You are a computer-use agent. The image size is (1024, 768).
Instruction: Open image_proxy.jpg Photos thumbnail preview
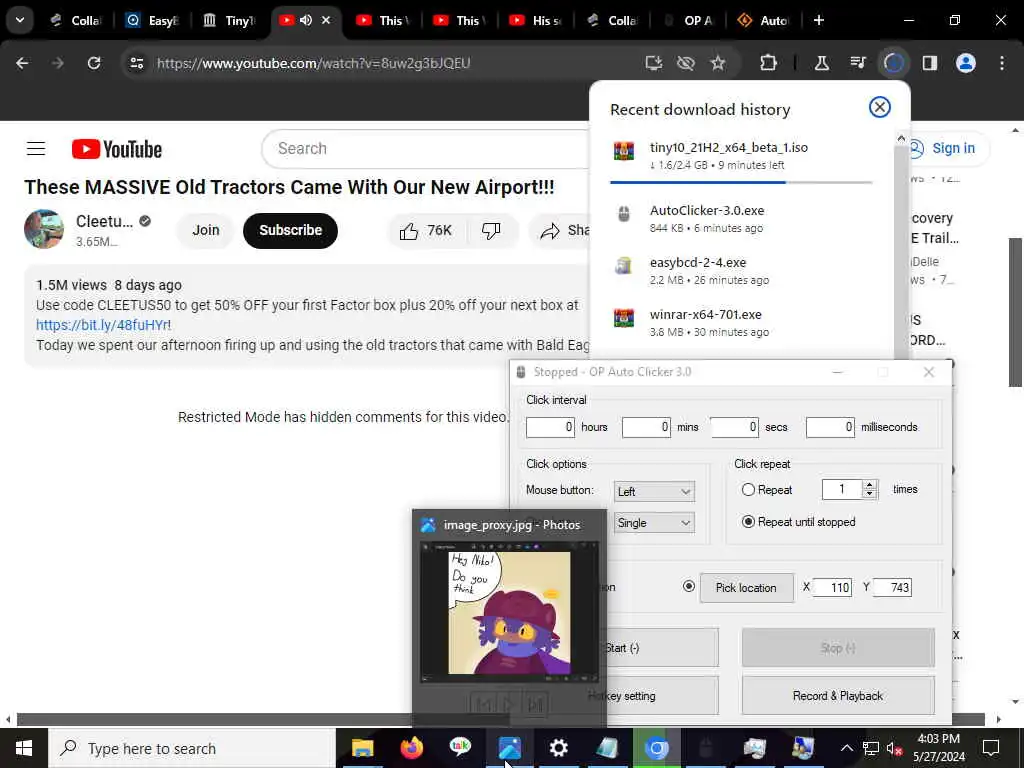point(509,612)
